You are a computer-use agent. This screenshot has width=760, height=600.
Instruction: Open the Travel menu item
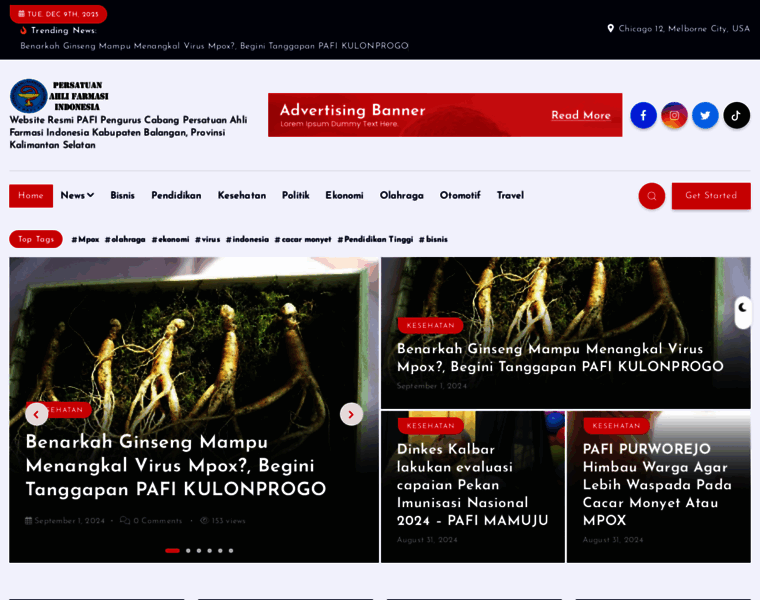pos(510,195)
